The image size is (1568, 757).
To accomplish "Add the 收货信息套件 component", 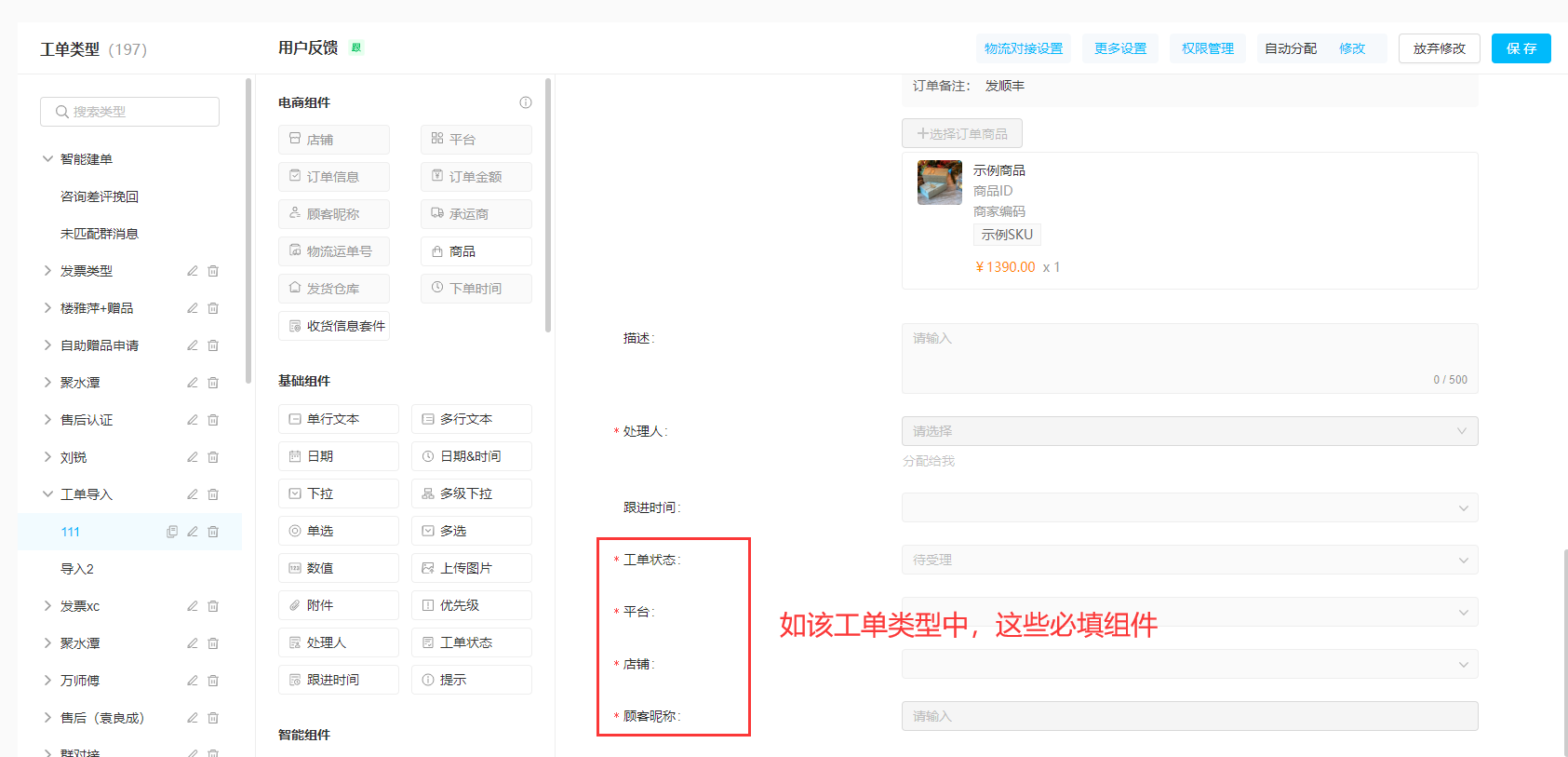I will click(x=334, y=326).
